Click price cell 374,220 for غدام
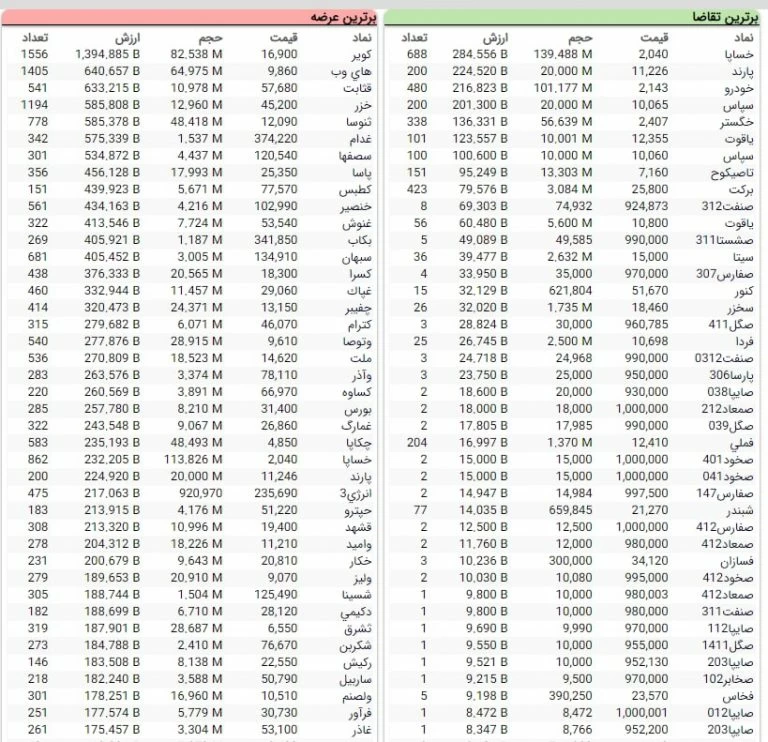Screen dimensions: 768x742 click(x=276, y=139)
